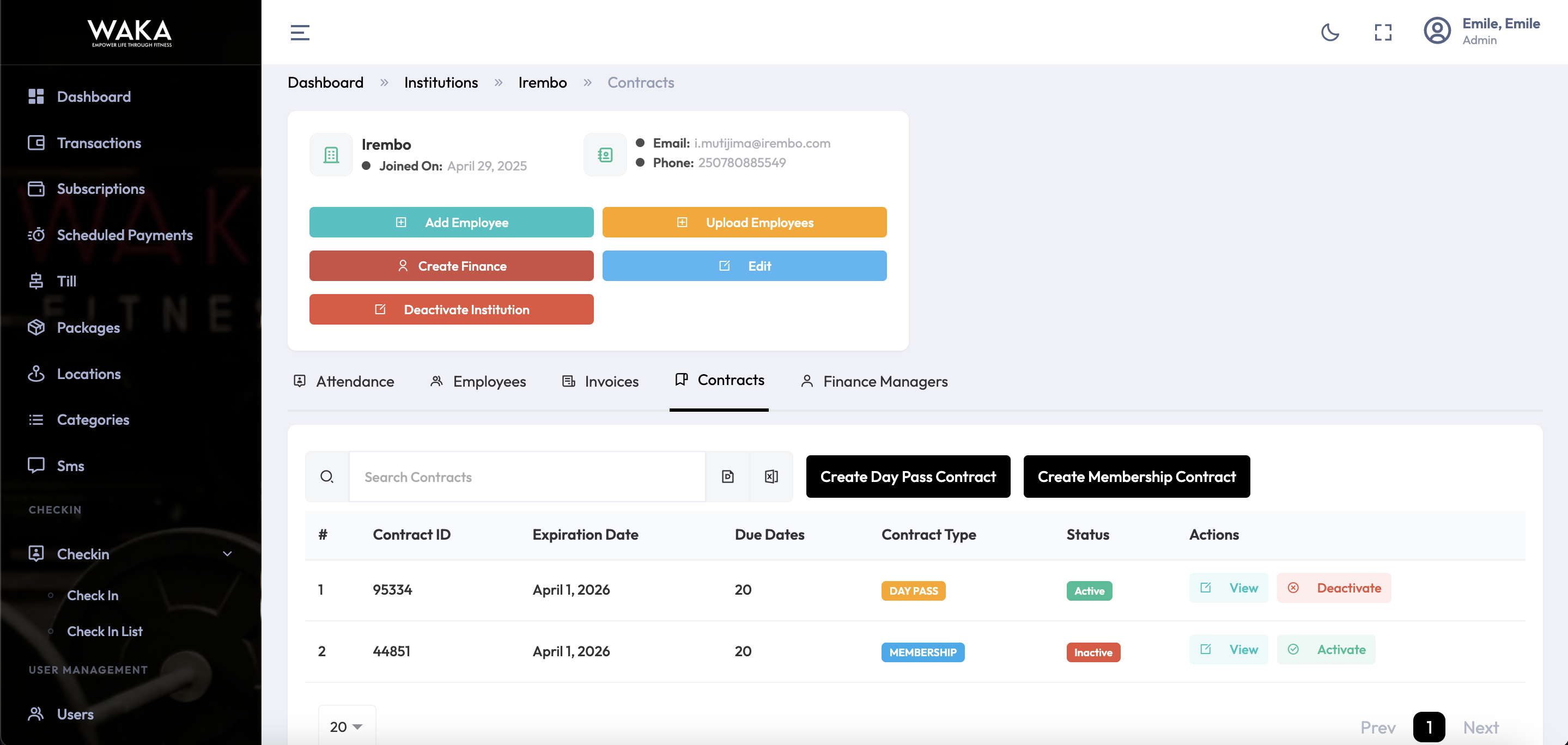
Task: Open the Till sidebar item
Action: pyautogui.click(x=66, y=281)
